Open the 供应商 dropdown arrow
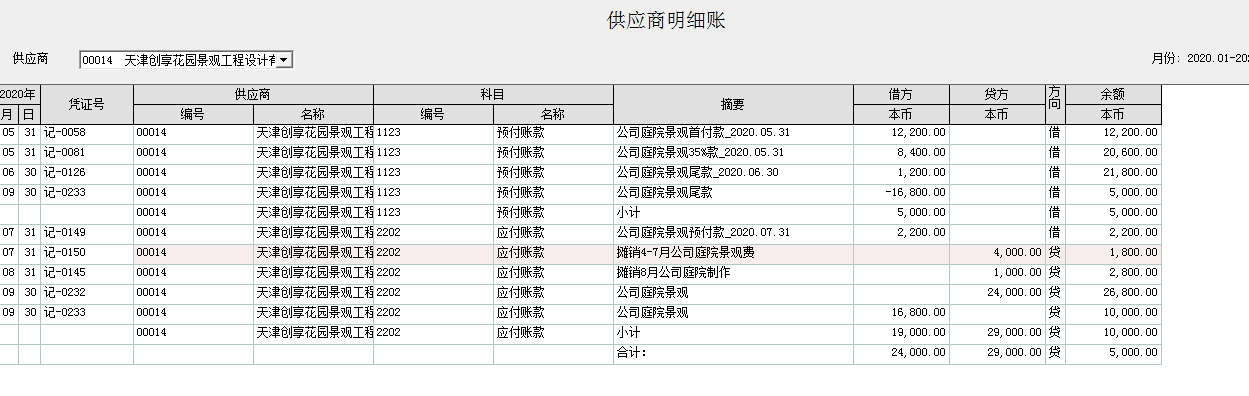Image resolution: width=1249 pixels, height=396 pixels. 285,61
